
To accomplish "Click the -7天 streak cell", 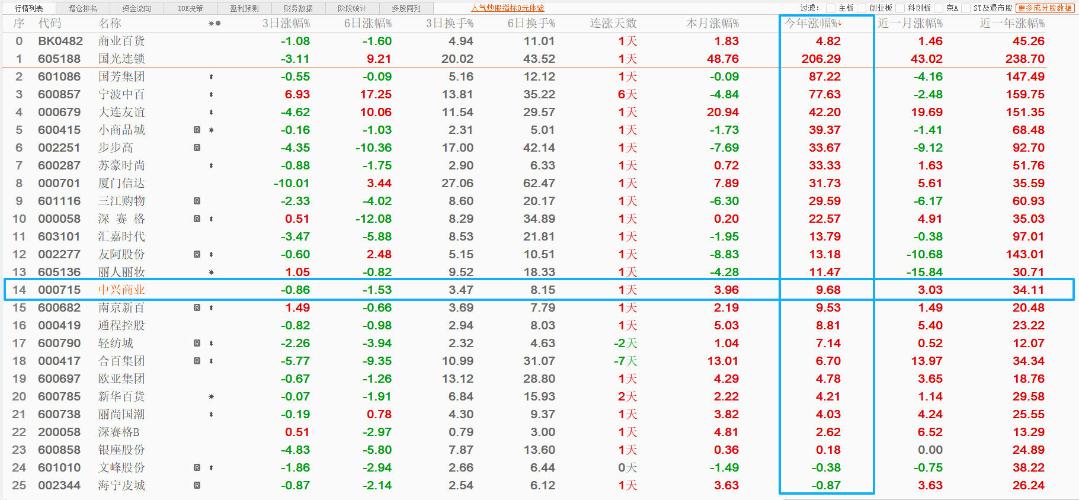I will pyautogui.click(x=625, y=361).
